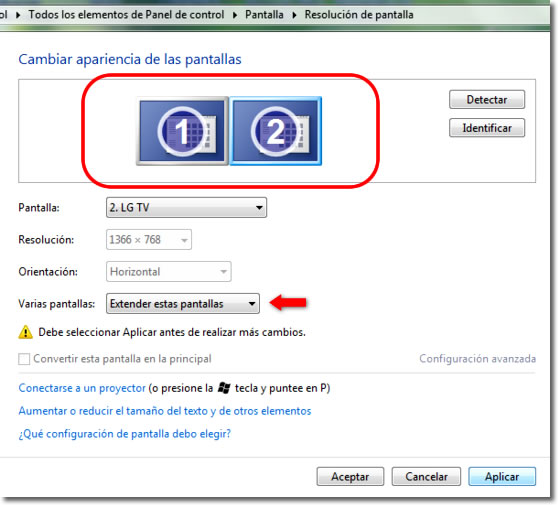Select monitor 2 icon in display preview
The height and width of the screenshot is (505, 558).
(x=275, y=131)
